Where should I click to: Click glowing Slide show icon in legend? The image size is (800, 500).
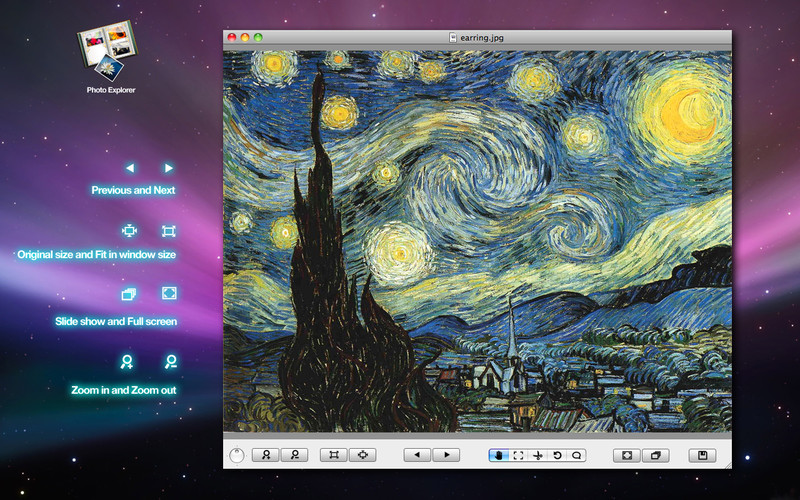[x=129, y=294]
